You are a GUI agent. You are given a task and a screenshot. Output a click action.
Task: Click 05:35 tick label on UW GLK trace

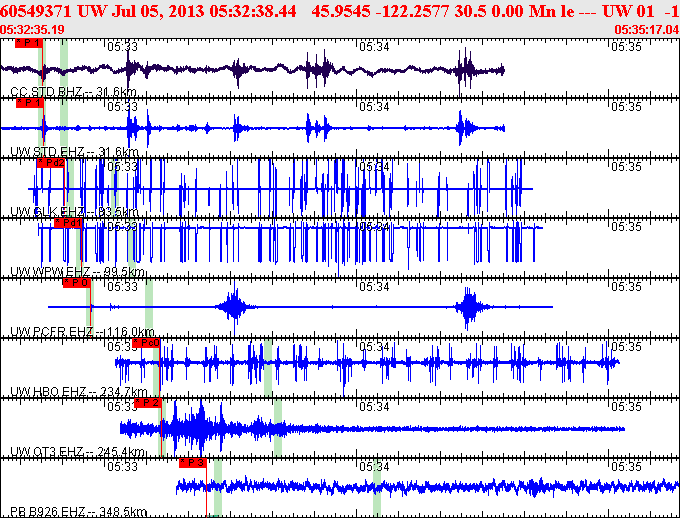tap(626, 166)
